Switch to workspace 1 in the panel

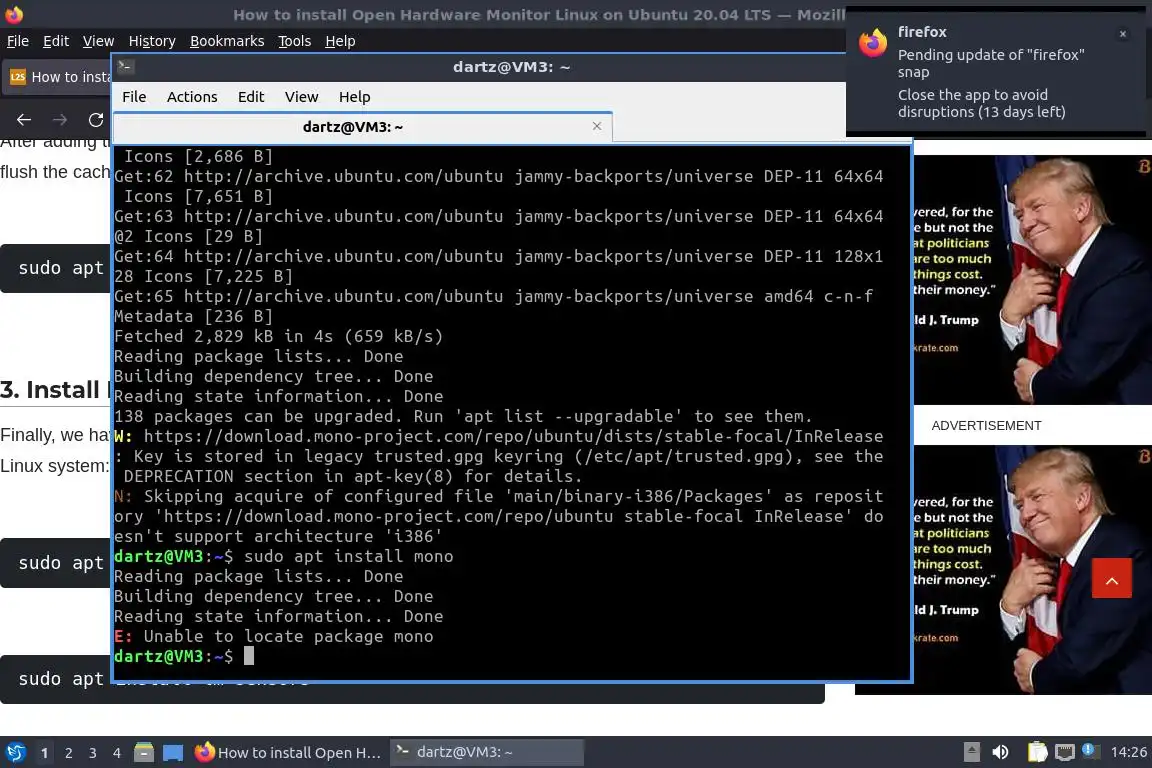(x=45, y=753)
